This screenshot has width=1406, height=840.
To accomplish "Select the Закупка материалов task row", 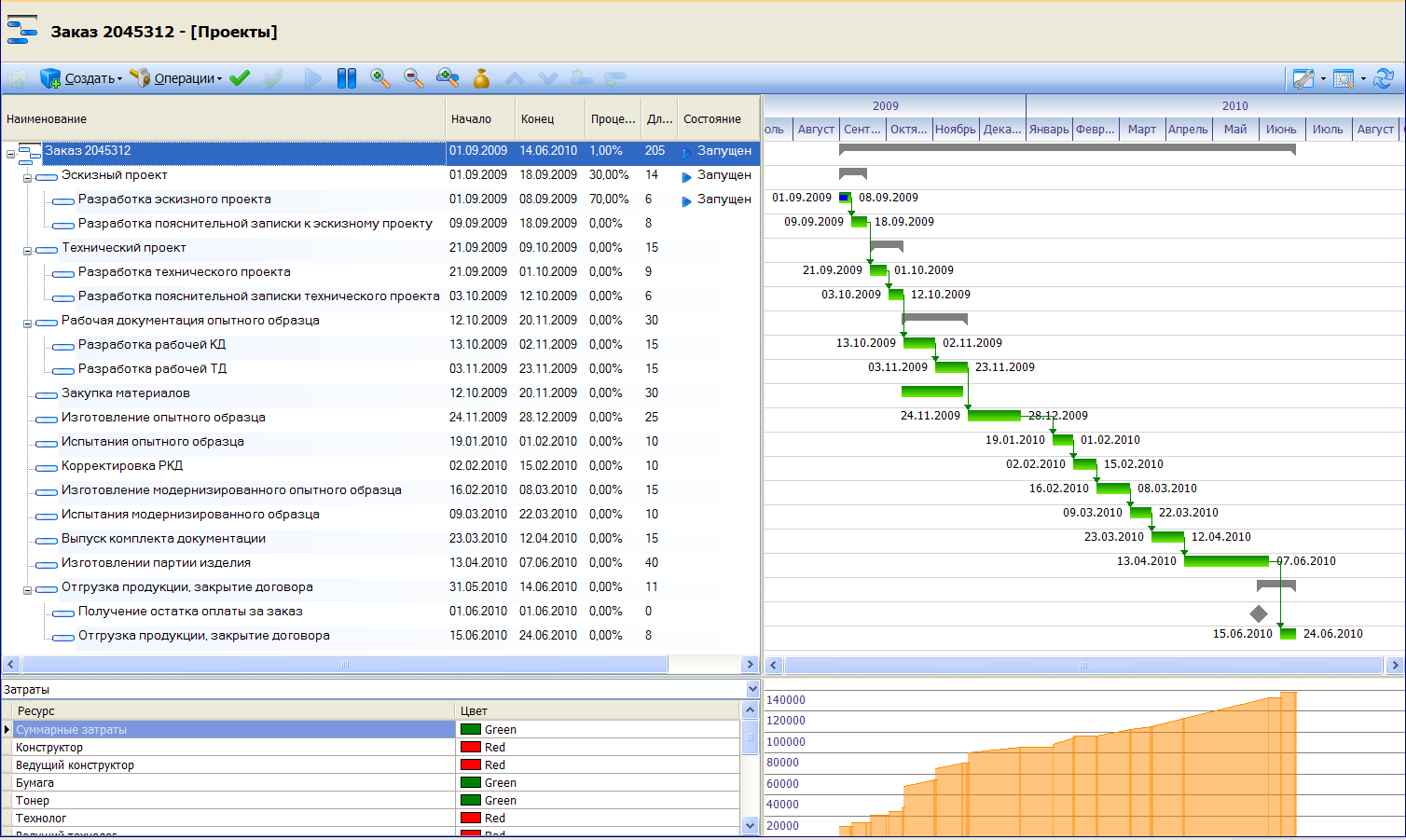I will [x=380, y=393].
